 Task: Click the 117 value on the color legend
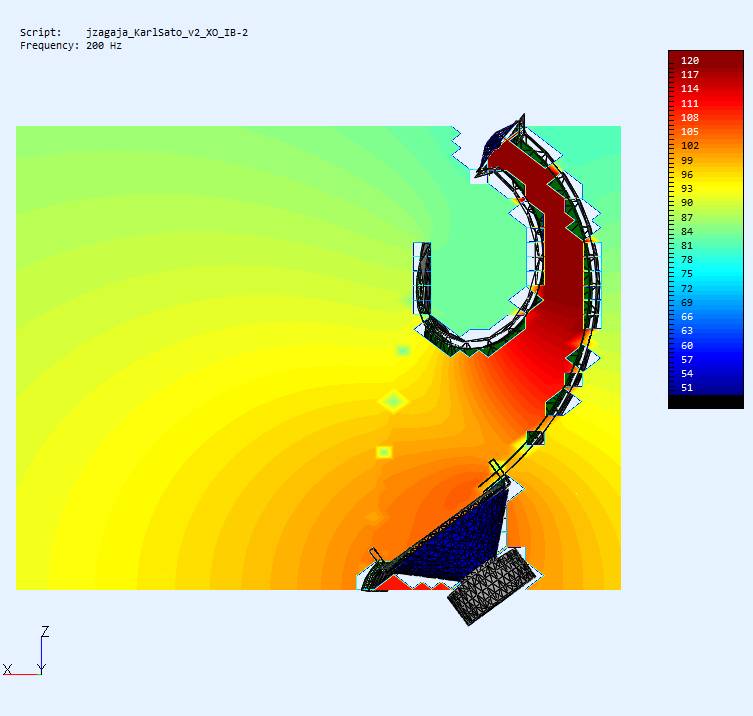(690, 74)
